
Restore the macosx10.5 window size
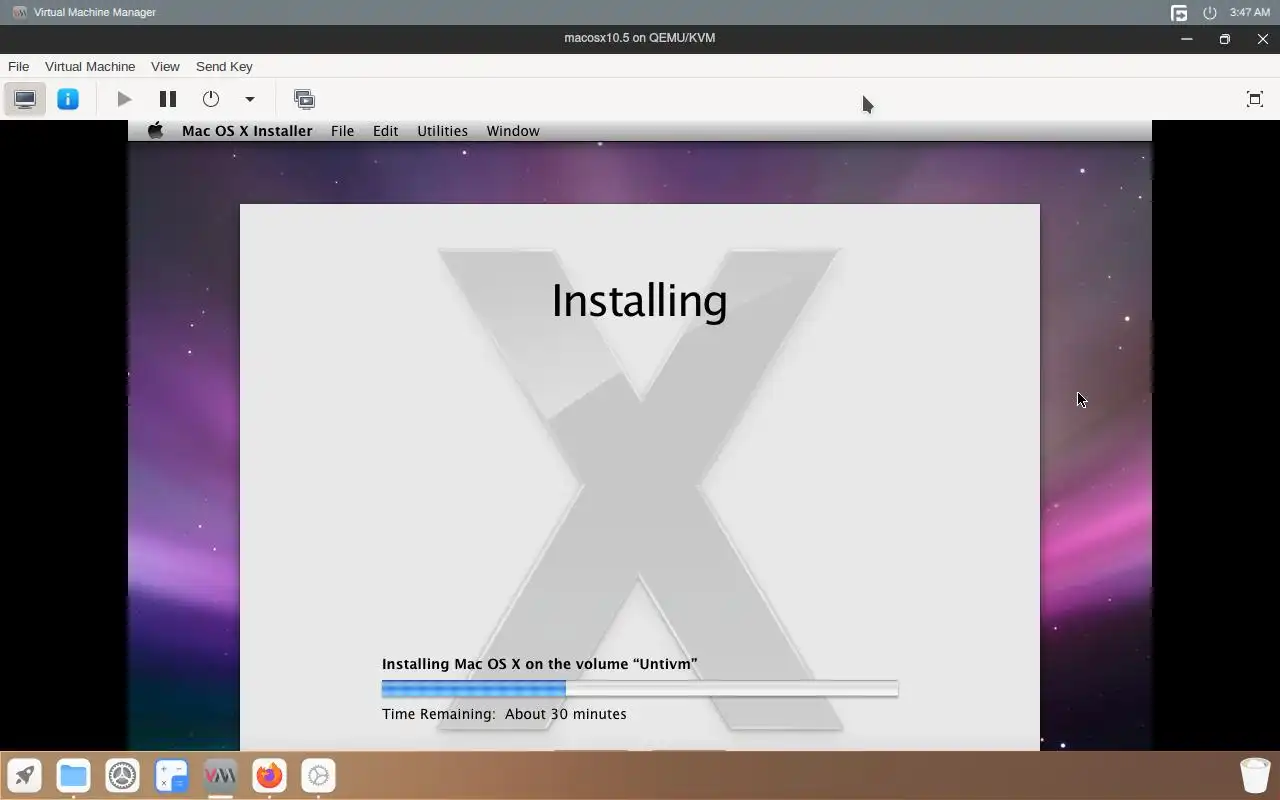point(1225,39)
